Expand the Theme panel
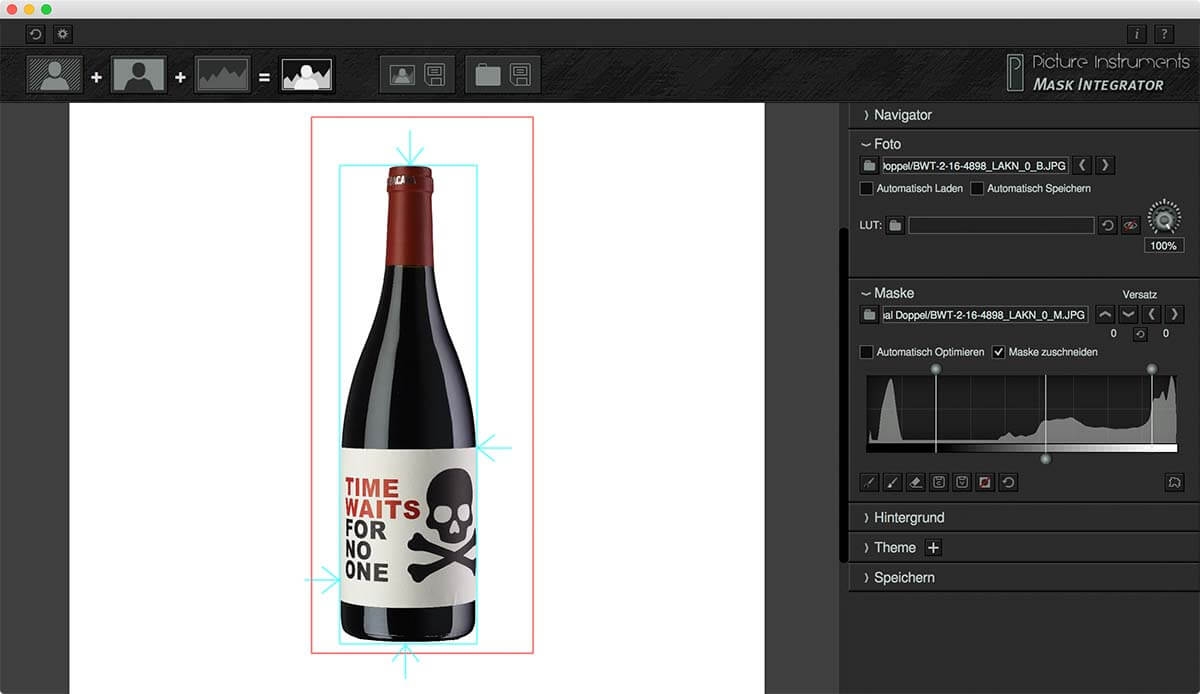1200x694 pixels. (x=889, y=548)
